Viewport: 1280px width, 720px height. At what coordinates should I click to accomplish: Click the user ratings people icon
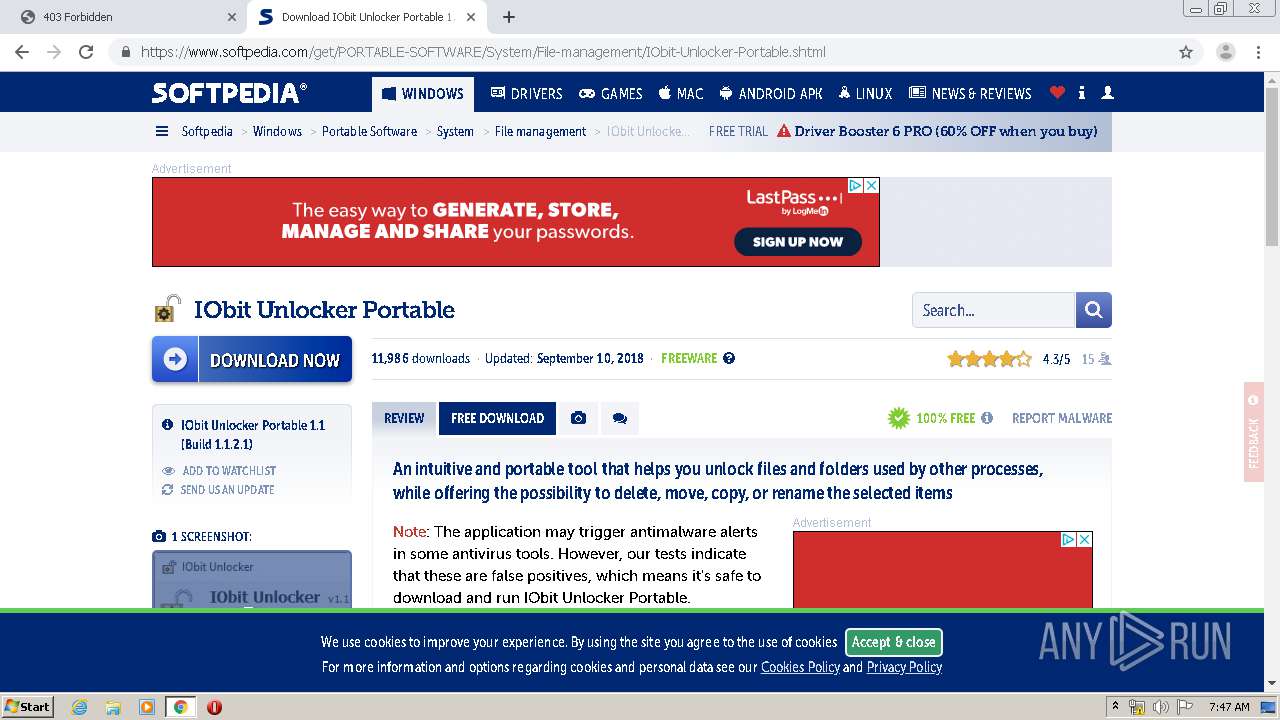tap(1105, 359)
